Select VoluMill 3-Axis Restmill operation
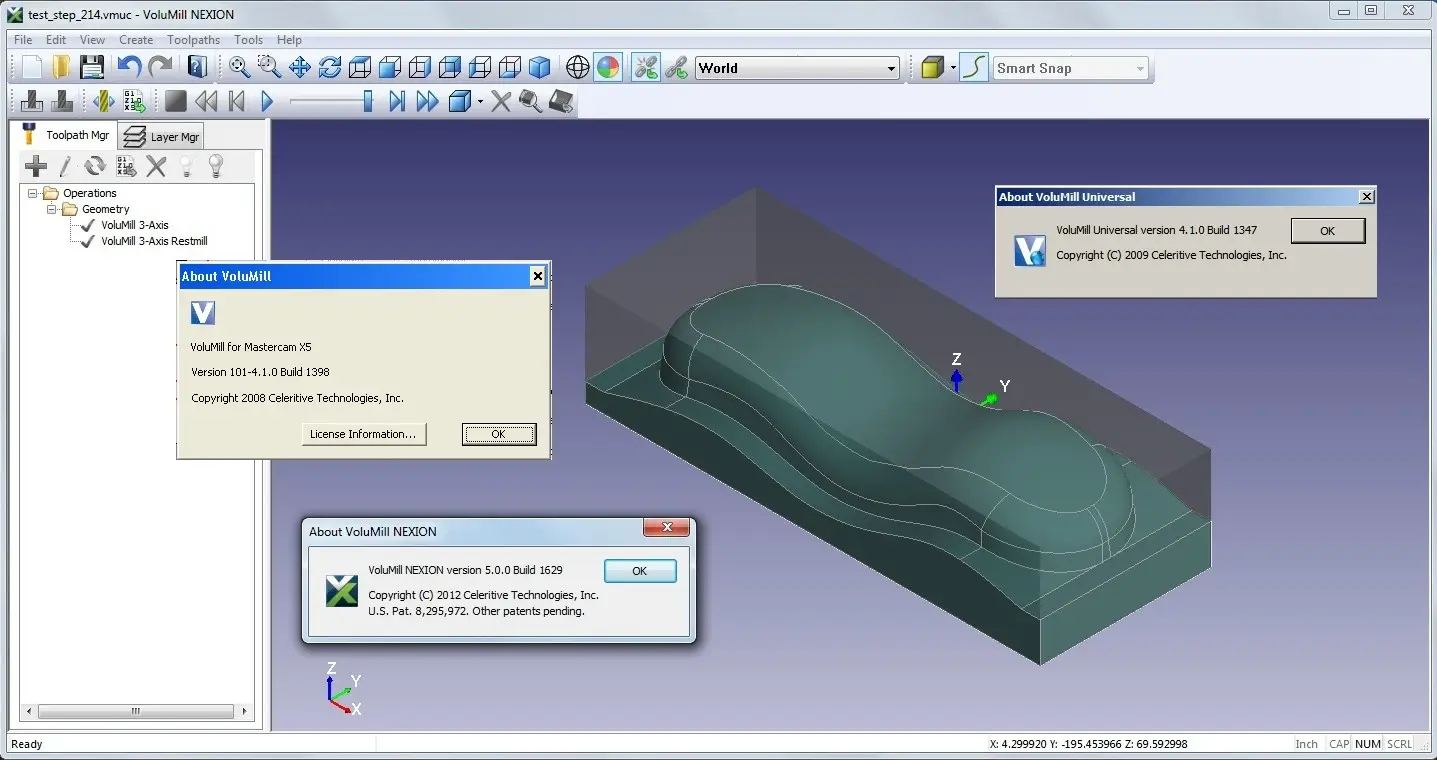1437x760 pixels. coord(154,241)
